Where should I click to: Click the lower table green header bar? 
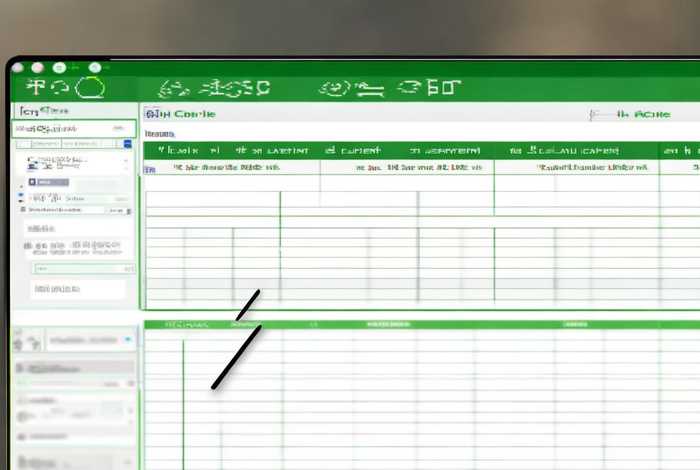420,325
